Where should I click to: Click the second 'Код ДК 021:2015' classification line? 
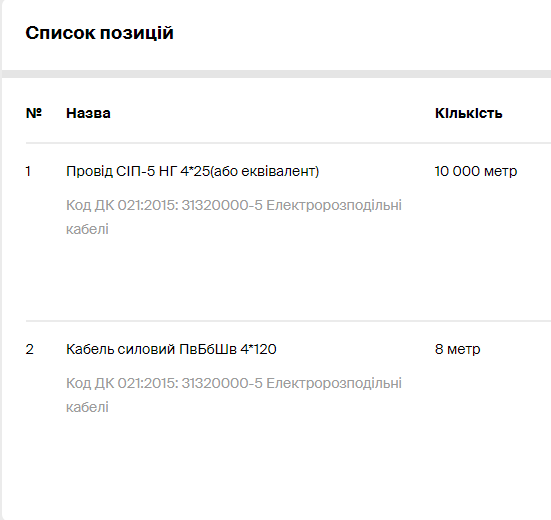click(x=234, y=395)
